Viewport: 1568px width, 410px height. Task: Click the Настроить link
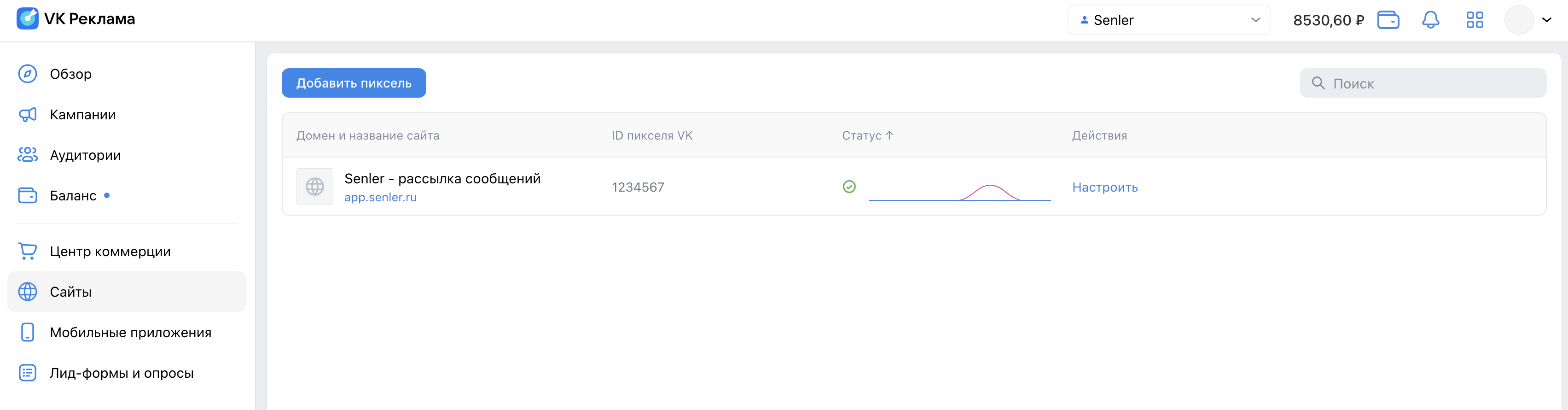(x=1105, y=187)
